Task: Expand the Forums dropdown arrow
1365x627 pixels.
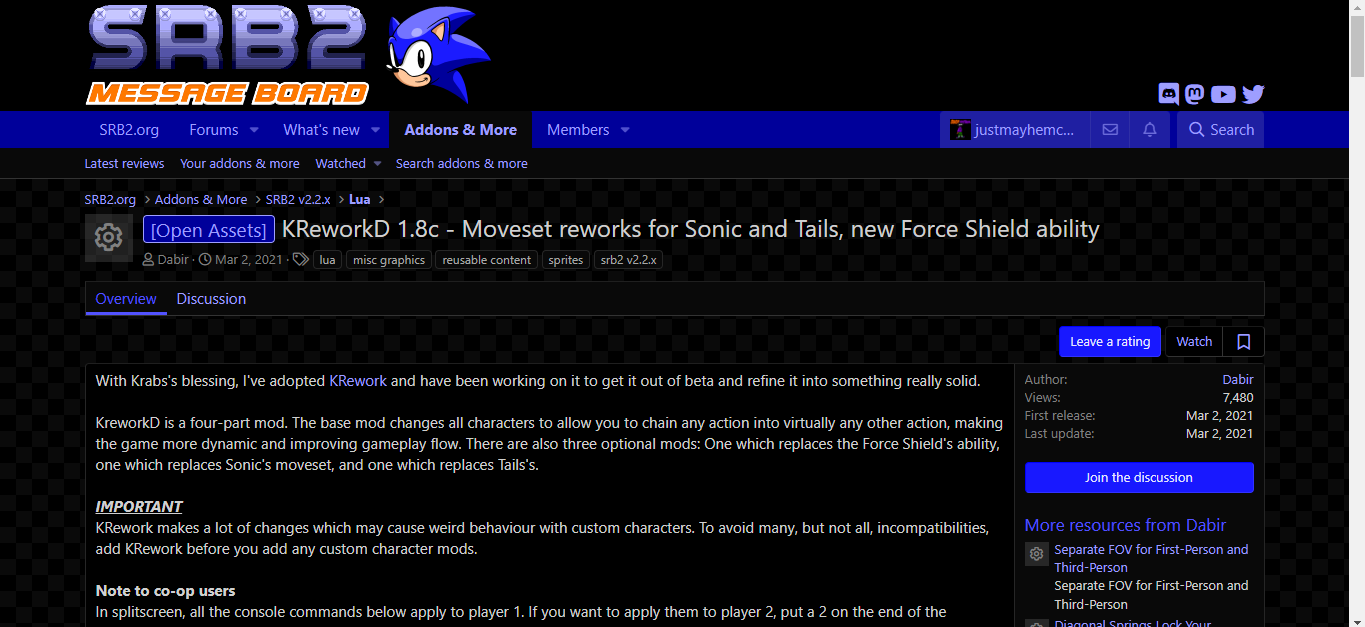Action: point(254,130)
